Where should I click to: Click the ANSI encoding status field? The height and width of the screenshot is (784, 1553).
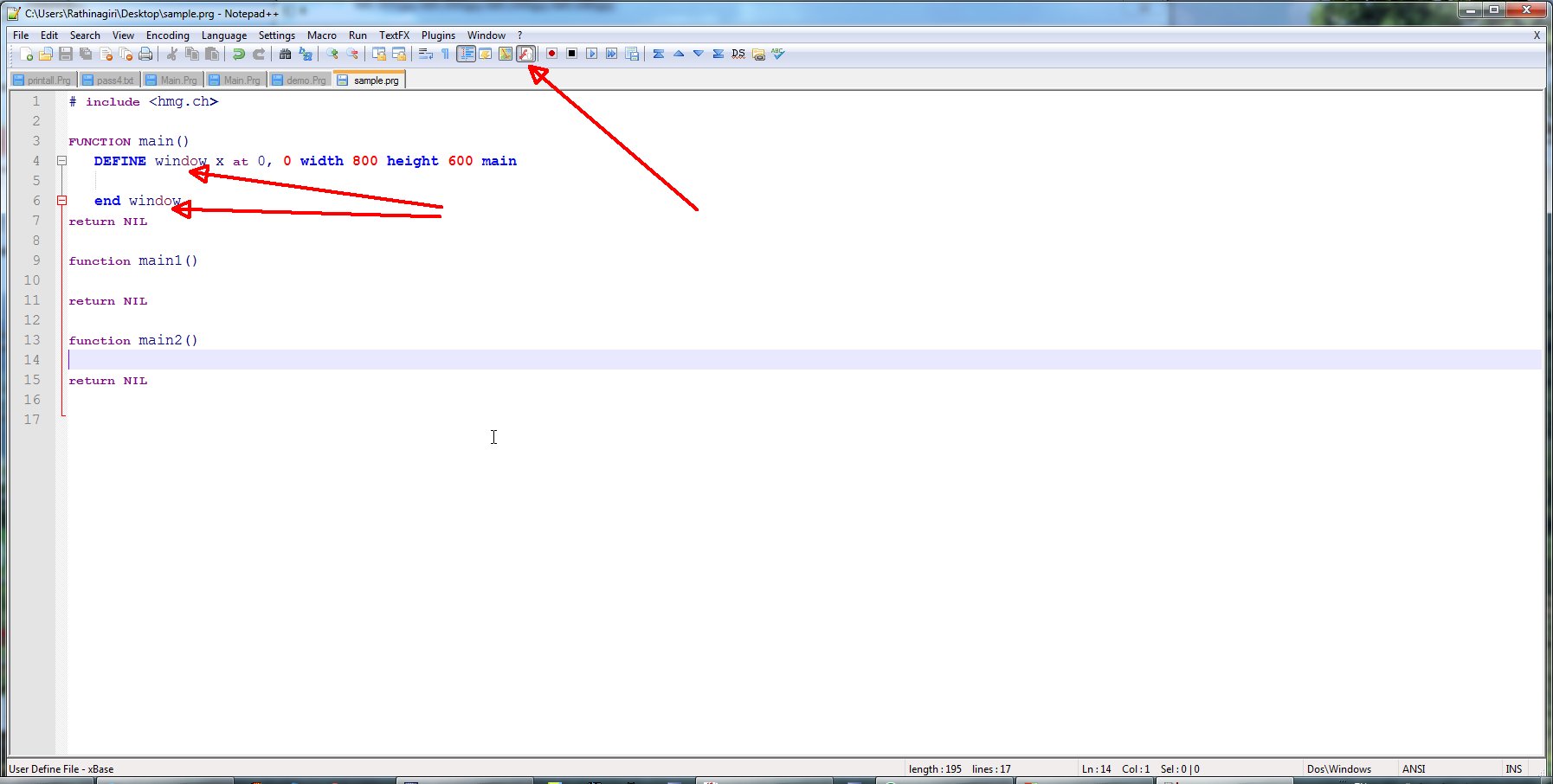[1414, 769]
